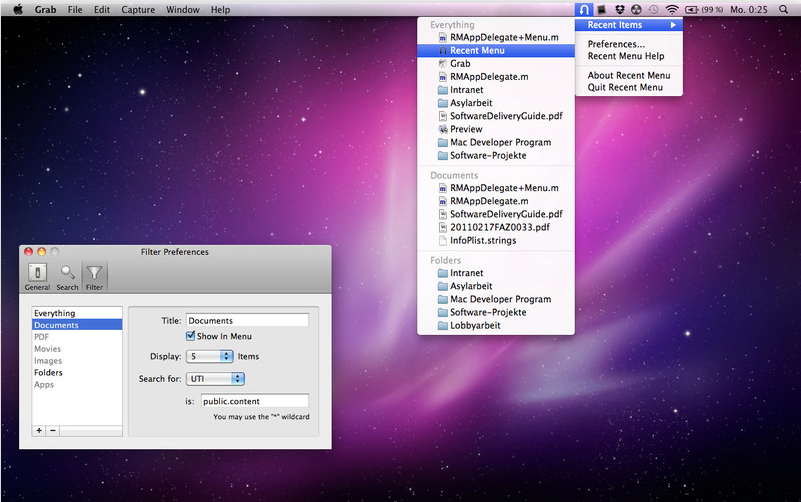Select Everything in filter list
The height and width of the screenshot is (502, 801).
[77, 313]
